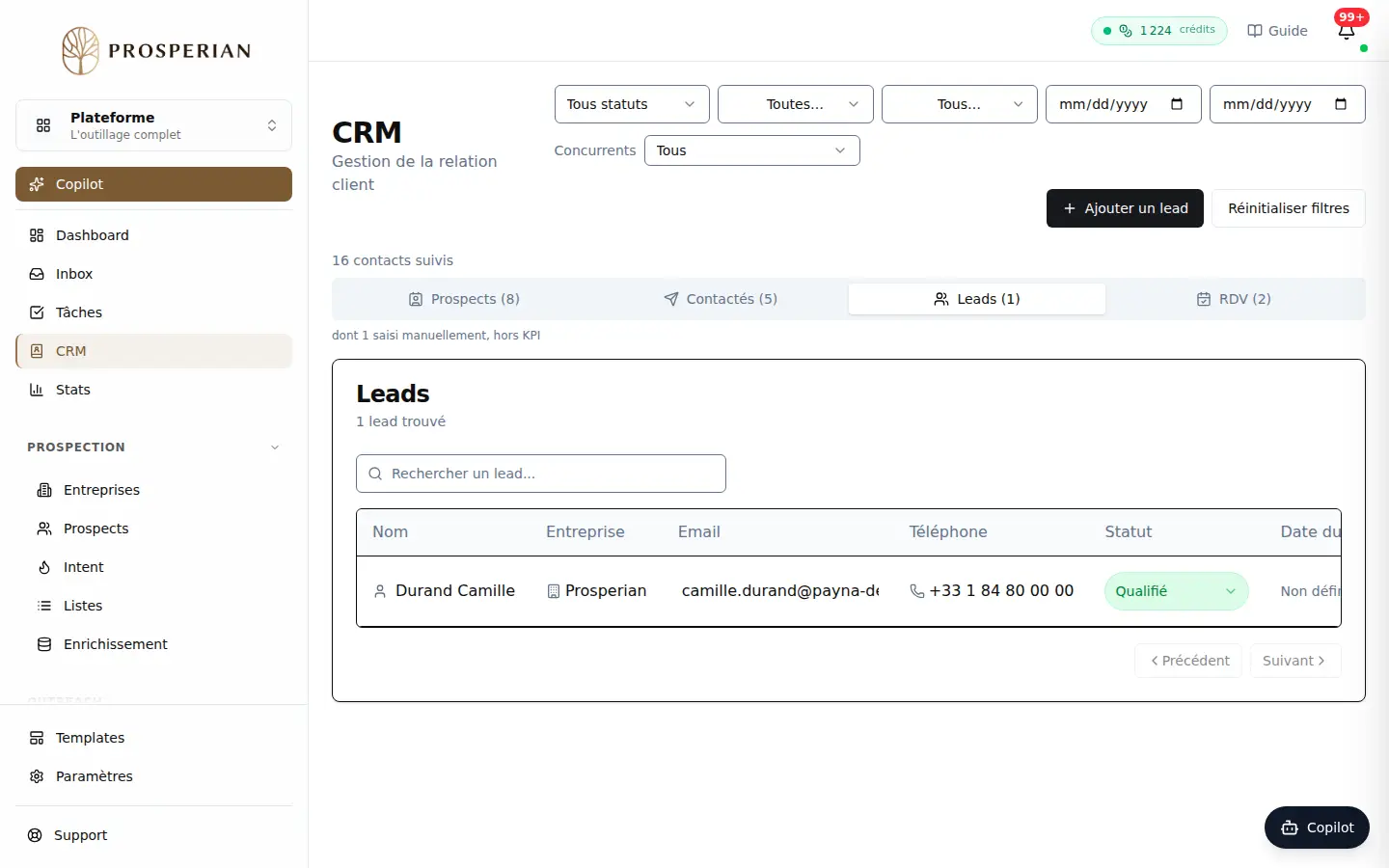Open the Toutes... filter dropdown
This screenshot has height=868, width=1389.
coord(796,104)
